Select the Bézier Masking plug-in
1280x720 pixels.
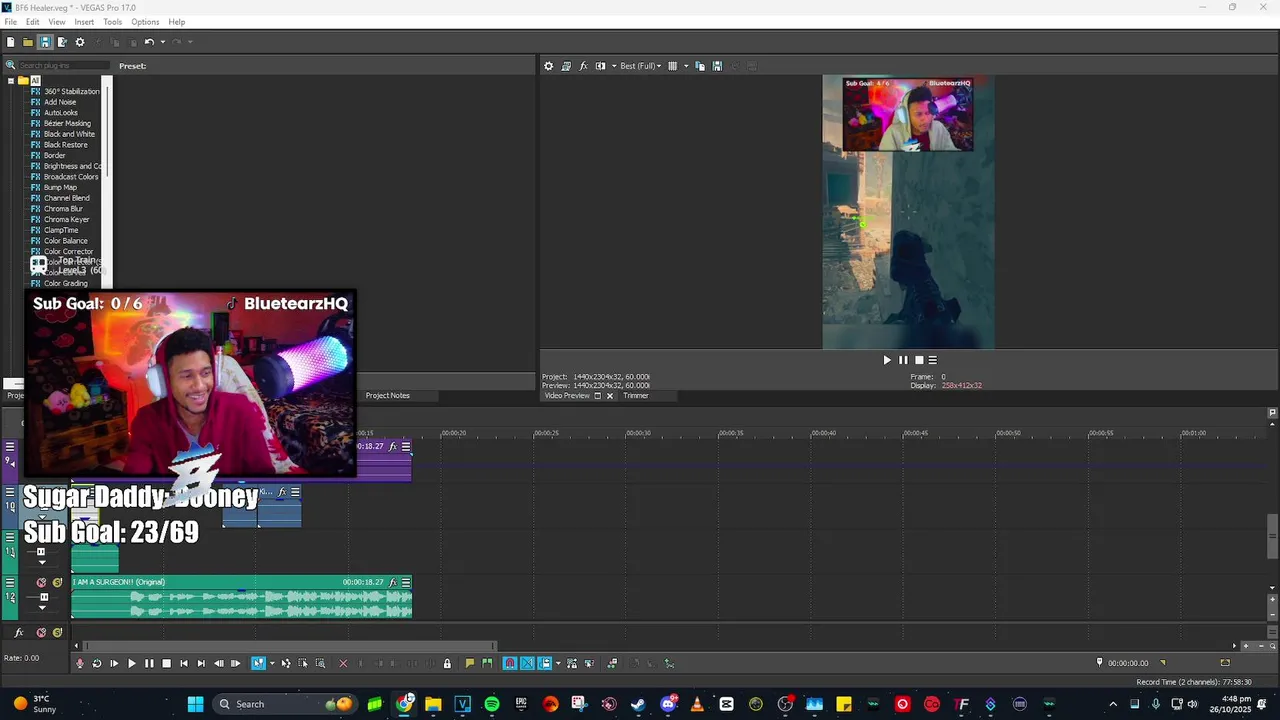click(67, 124)
